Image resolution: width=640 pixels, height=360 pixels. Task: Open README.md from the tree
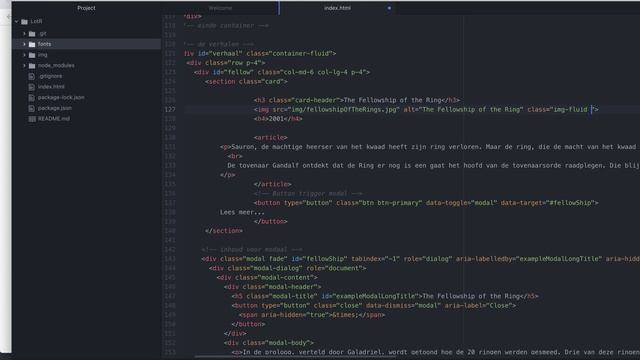pyautogui.click(x=54, y=119)
